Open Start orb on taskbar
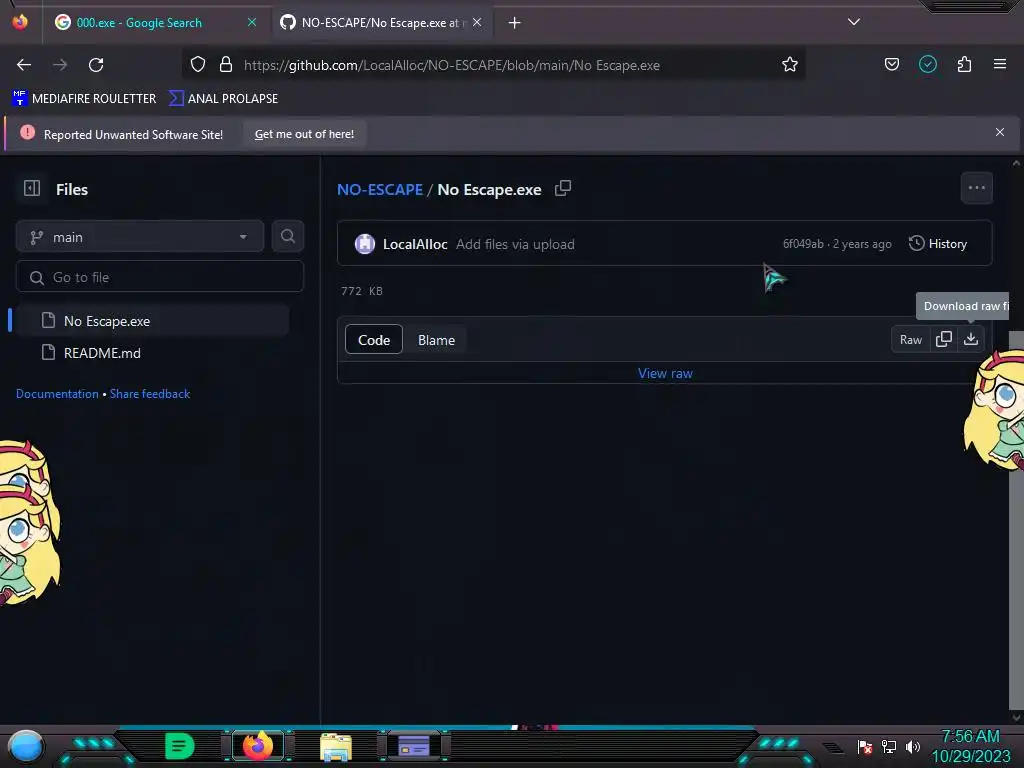The image size is (1024, 768). pyautogui.click(x=26, y=747)
